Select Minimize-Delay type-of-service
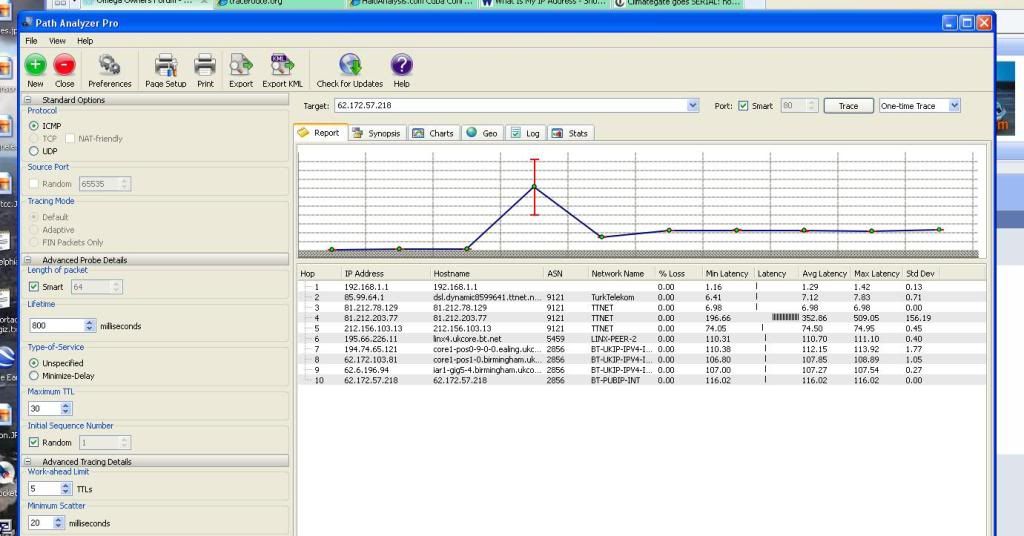 [x=34, y=376]
